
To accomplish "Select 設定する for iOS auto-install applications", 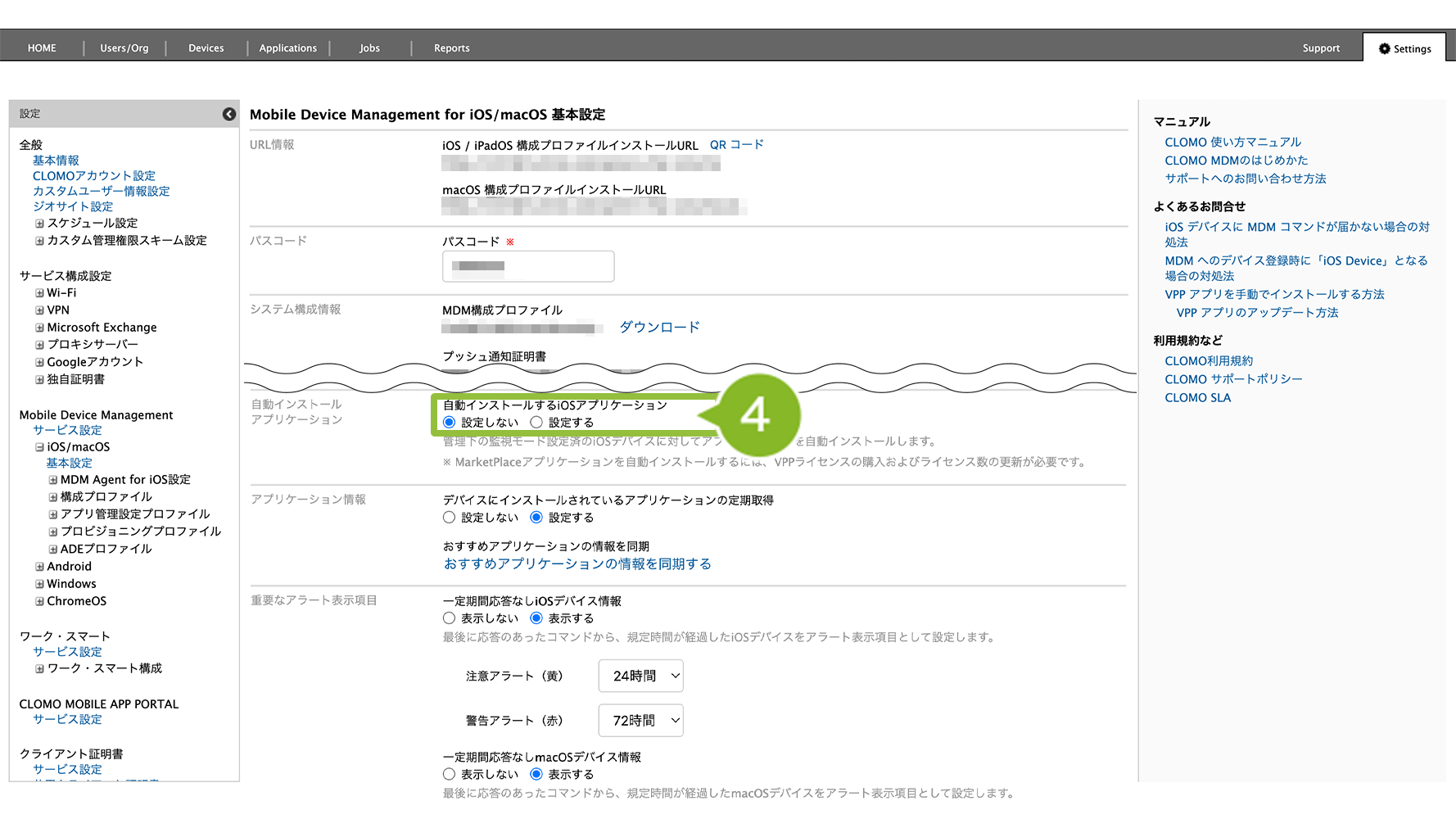I will 536,423.
